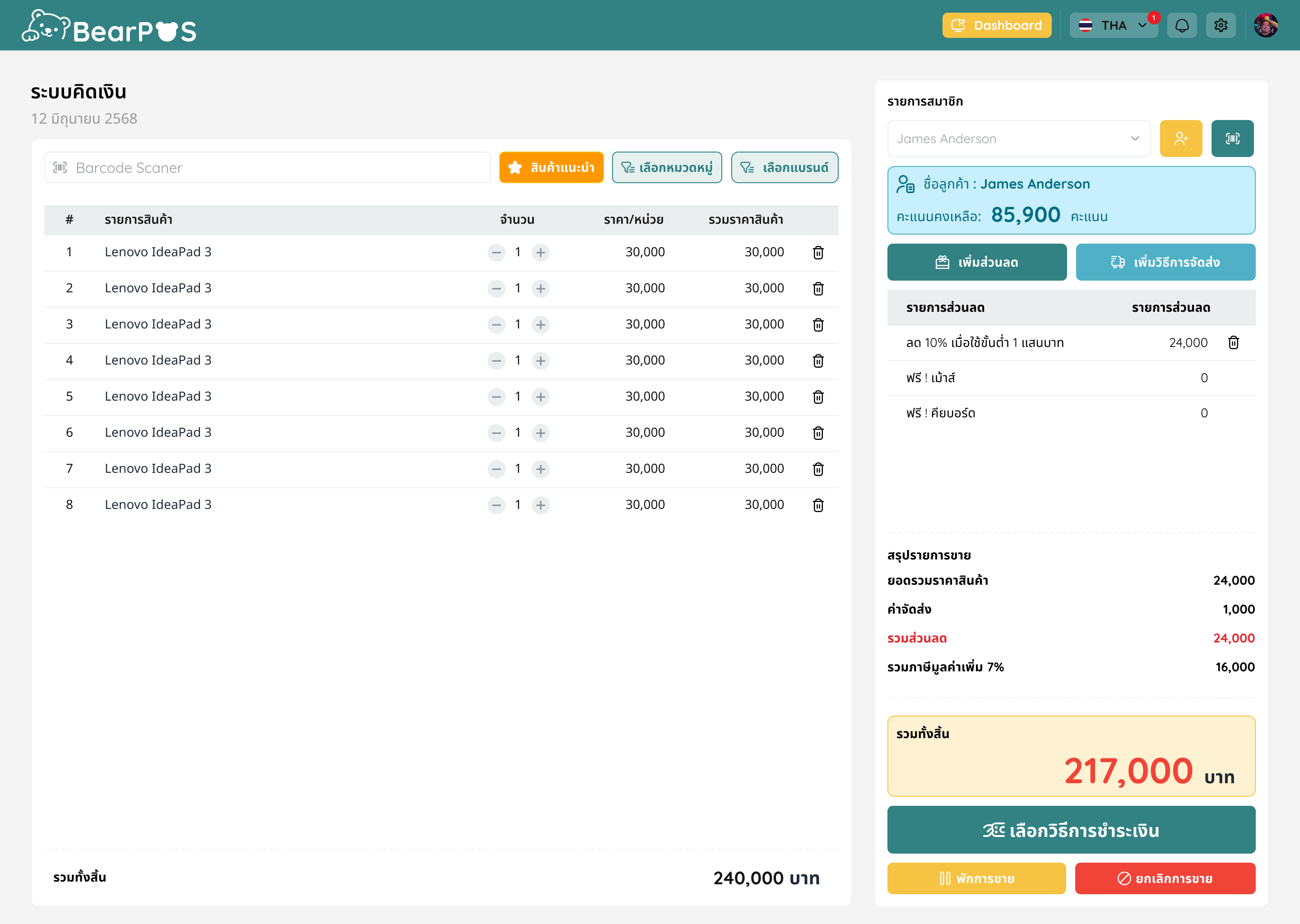Focus the Barcode Scaner input field
Screen dimensions: 1300x924
coord(268,167)
